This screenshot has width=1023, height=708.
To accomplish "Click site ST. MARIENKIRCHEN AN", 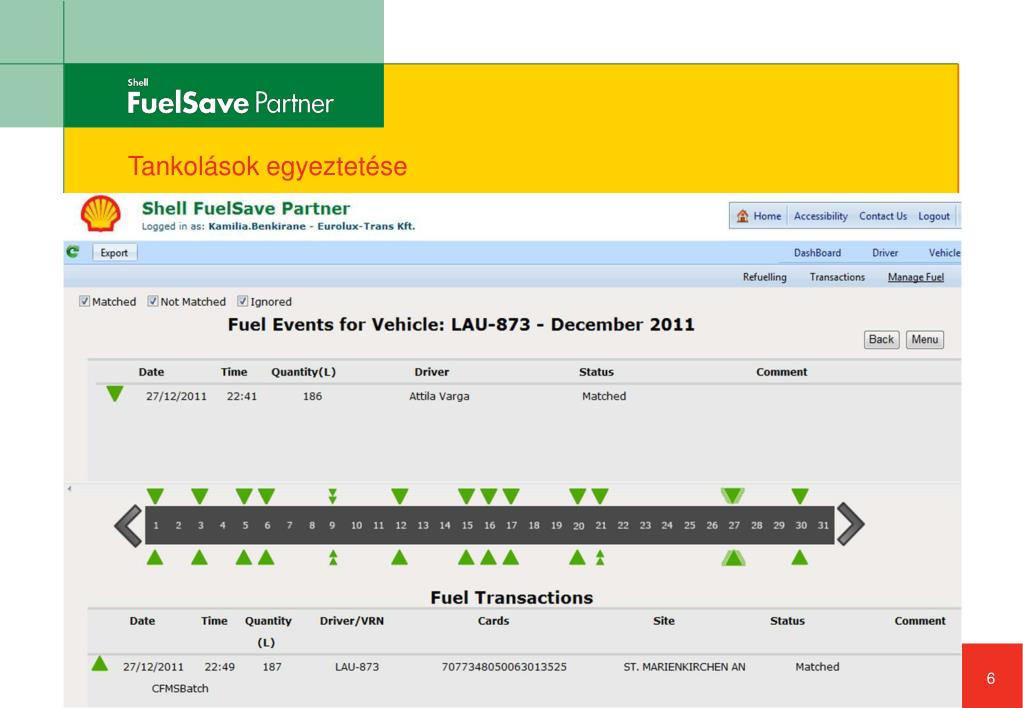I will pos(684,667).
